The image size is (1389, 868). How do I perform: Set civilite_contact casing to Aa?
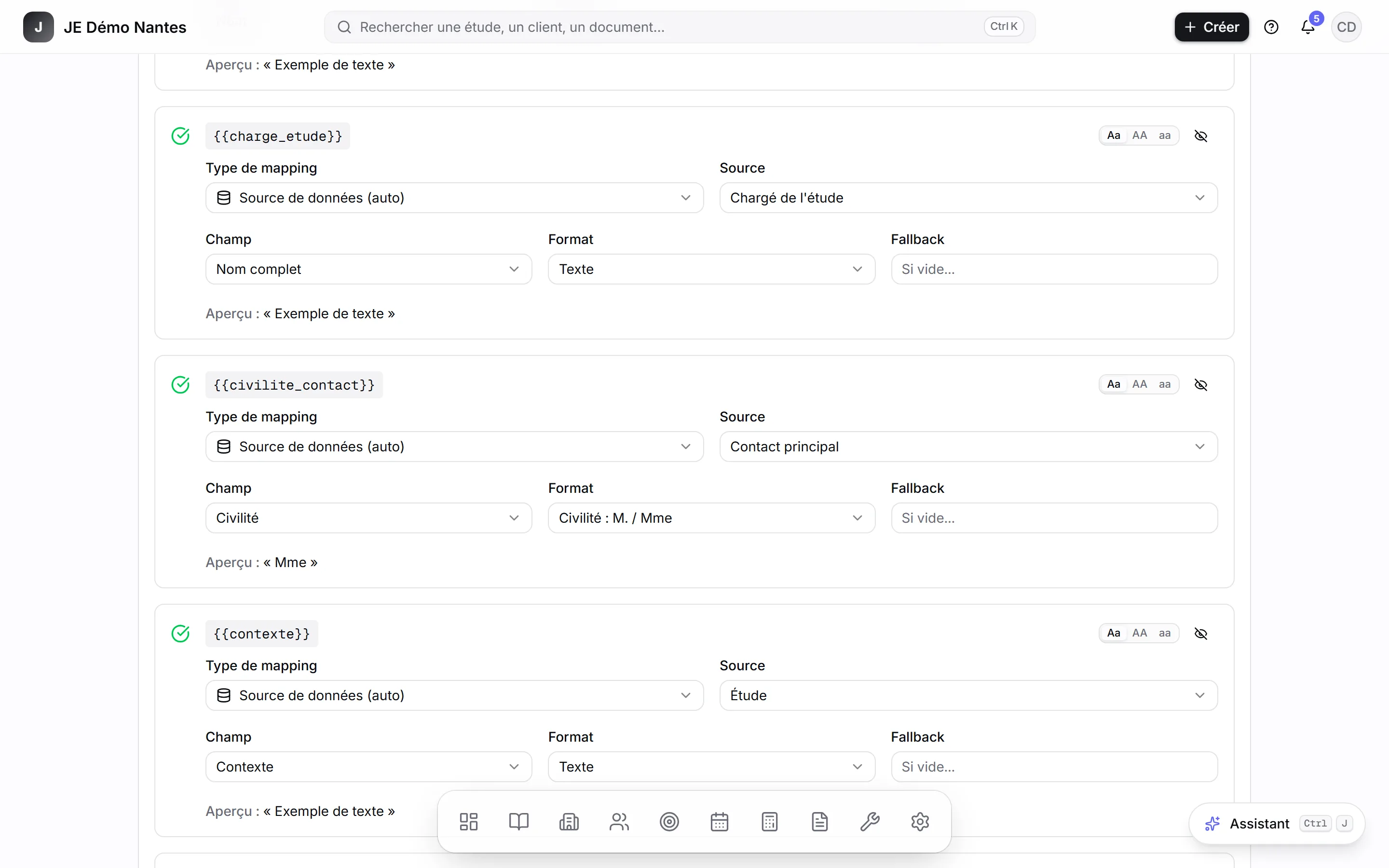(1114, 384)
